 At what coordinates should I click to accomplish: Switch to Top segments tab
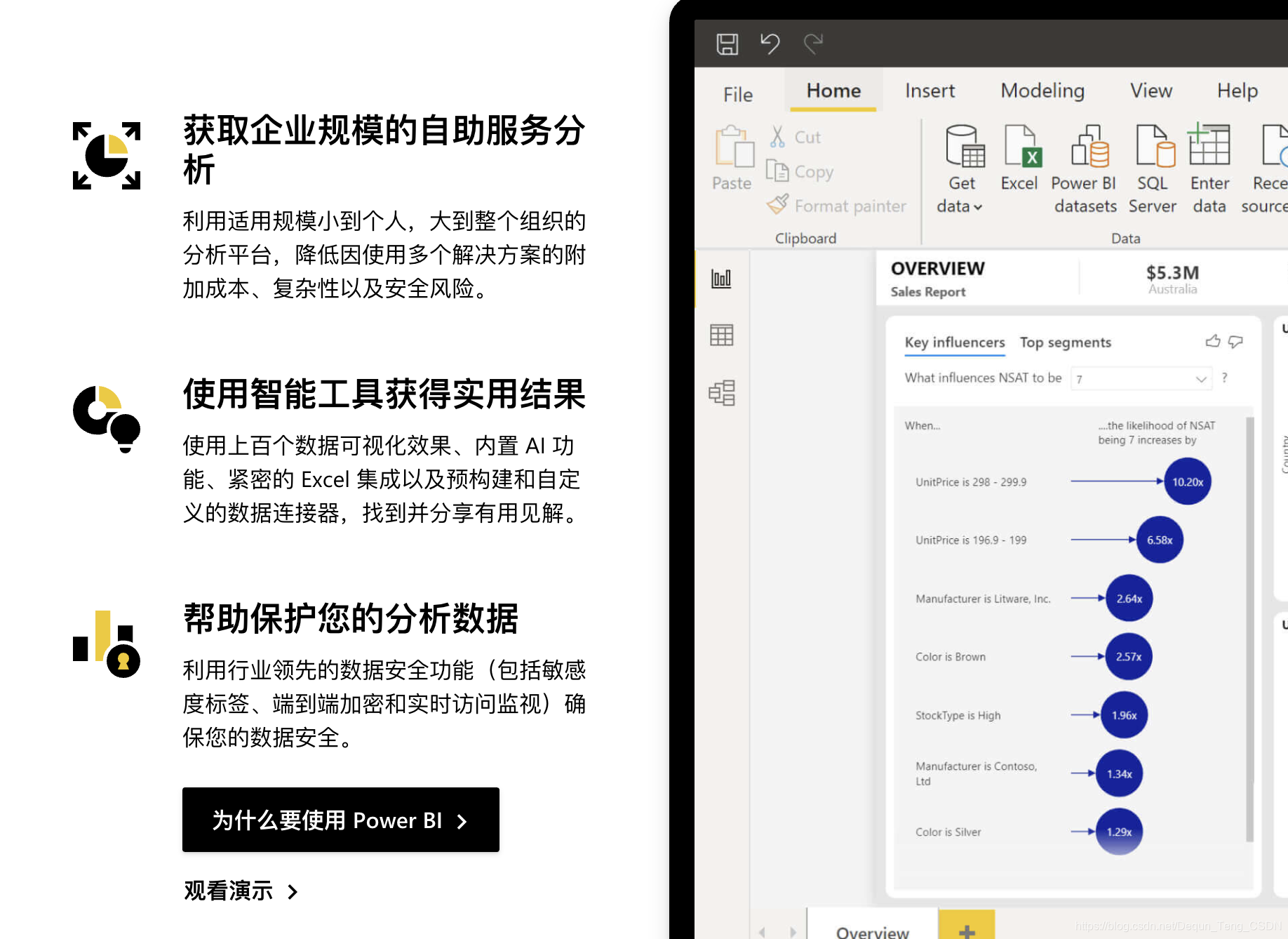[x=1065, y=342]
